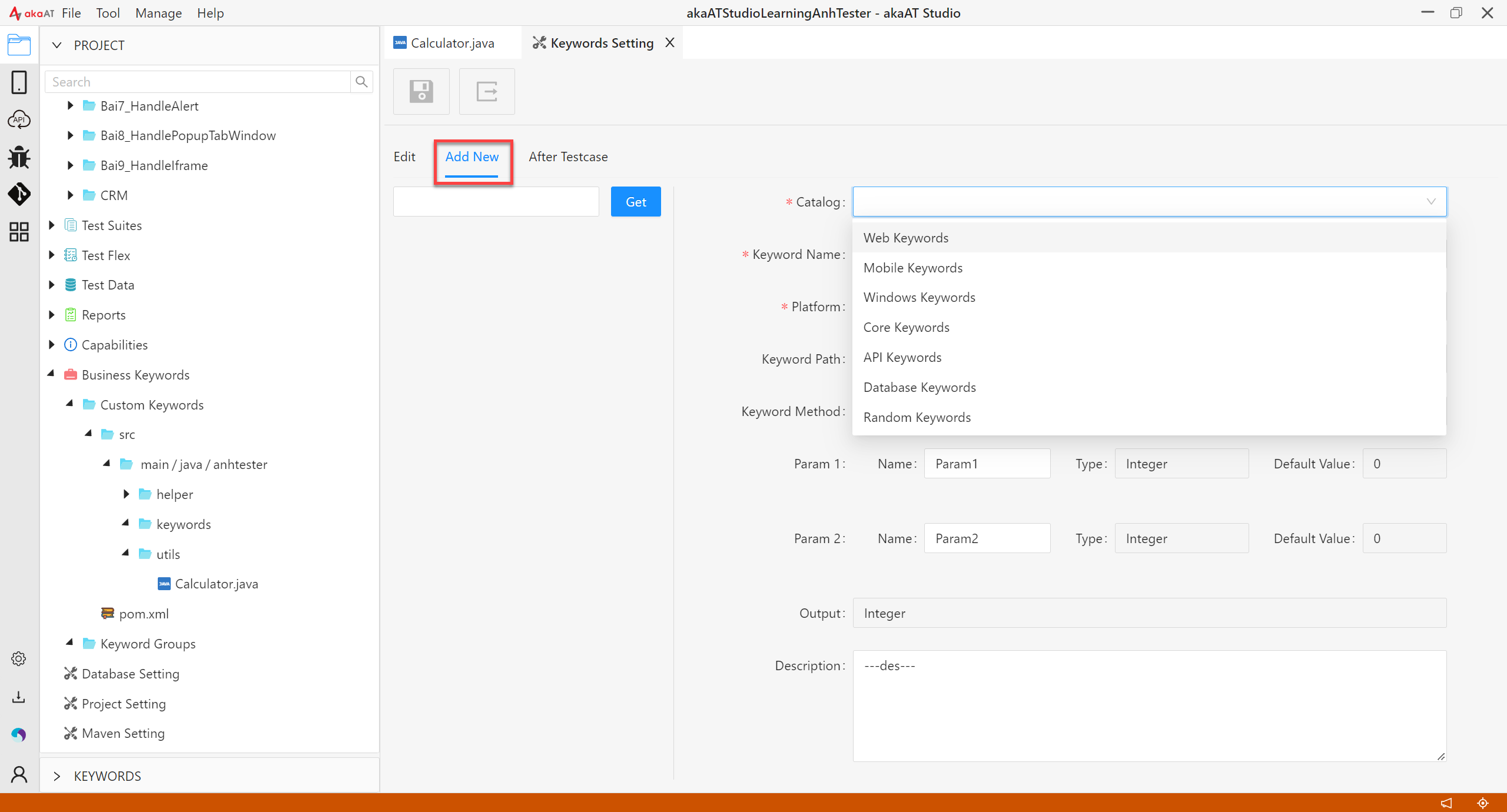
Task: Choose Windows Keywords from catalog list
Action: point(1149,297)
